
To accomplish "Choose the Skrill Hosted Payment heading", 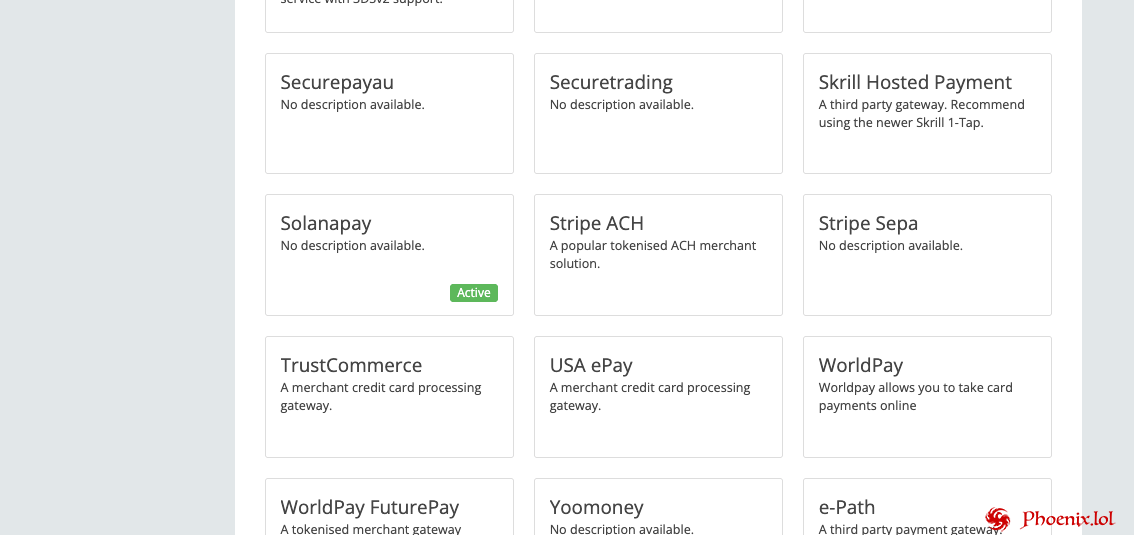I will pyautogui.click(x=915, y=82).
